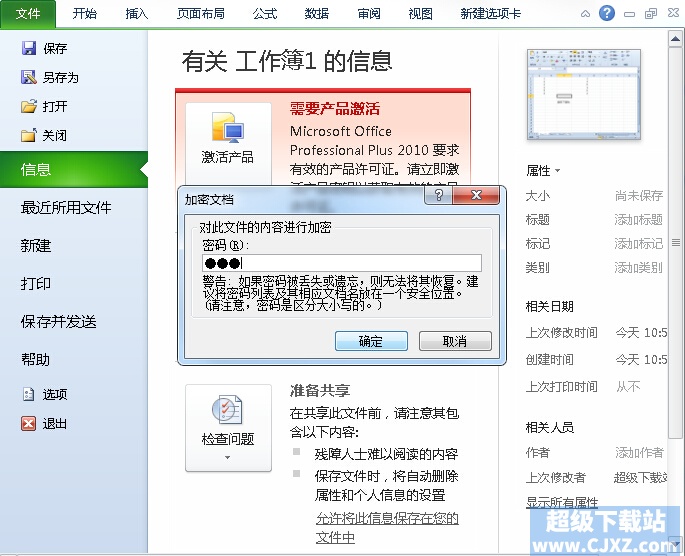Click the red Exit (退出) icon
This screenshot has width=685, height=556.
pyautogui.click(x=28, y=423)
